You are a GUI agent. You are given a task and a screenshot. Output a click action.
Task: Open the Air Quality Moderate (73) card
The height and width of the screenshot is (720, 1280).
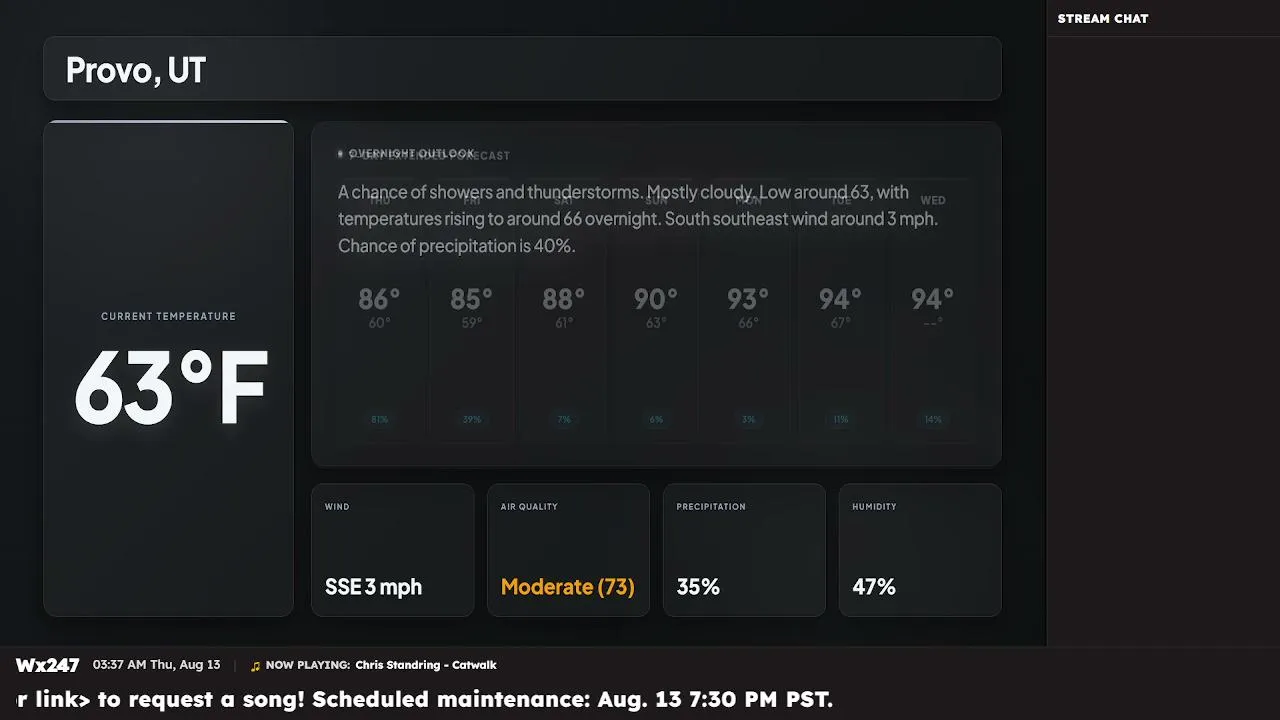pyautogui.click(x=568, y=550)
